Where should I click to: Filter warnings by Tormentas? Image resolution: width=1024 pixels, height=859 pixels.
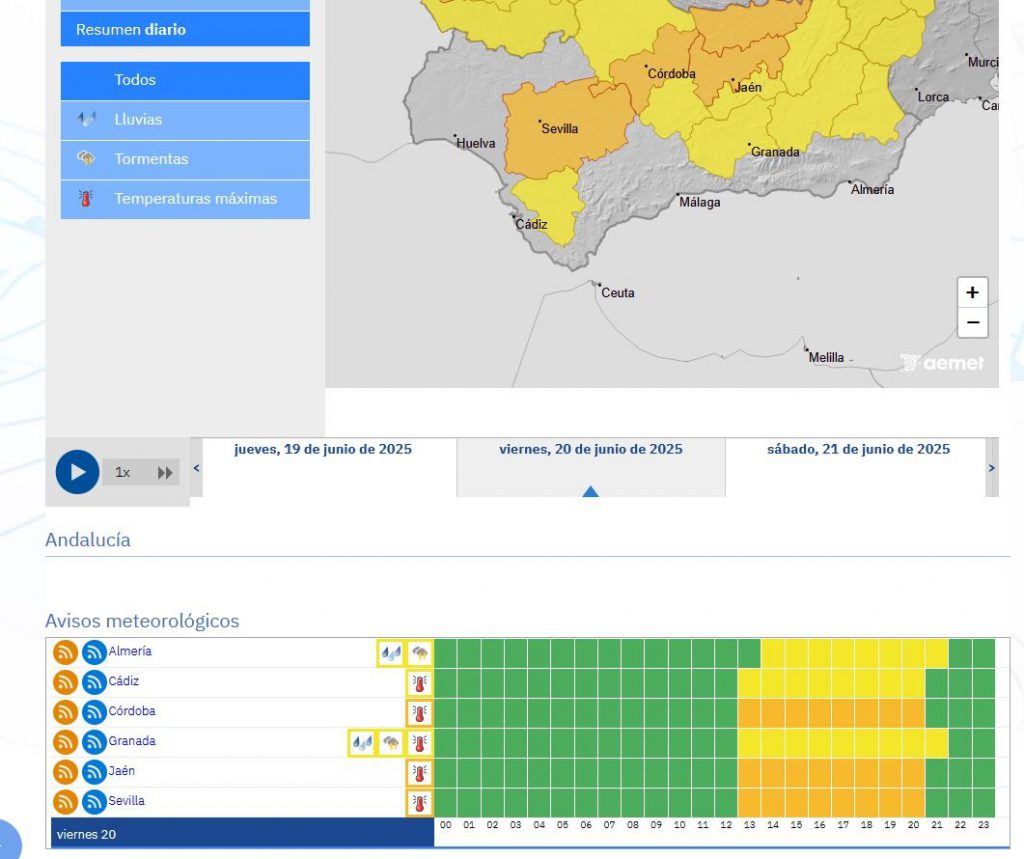click(185, 159)
